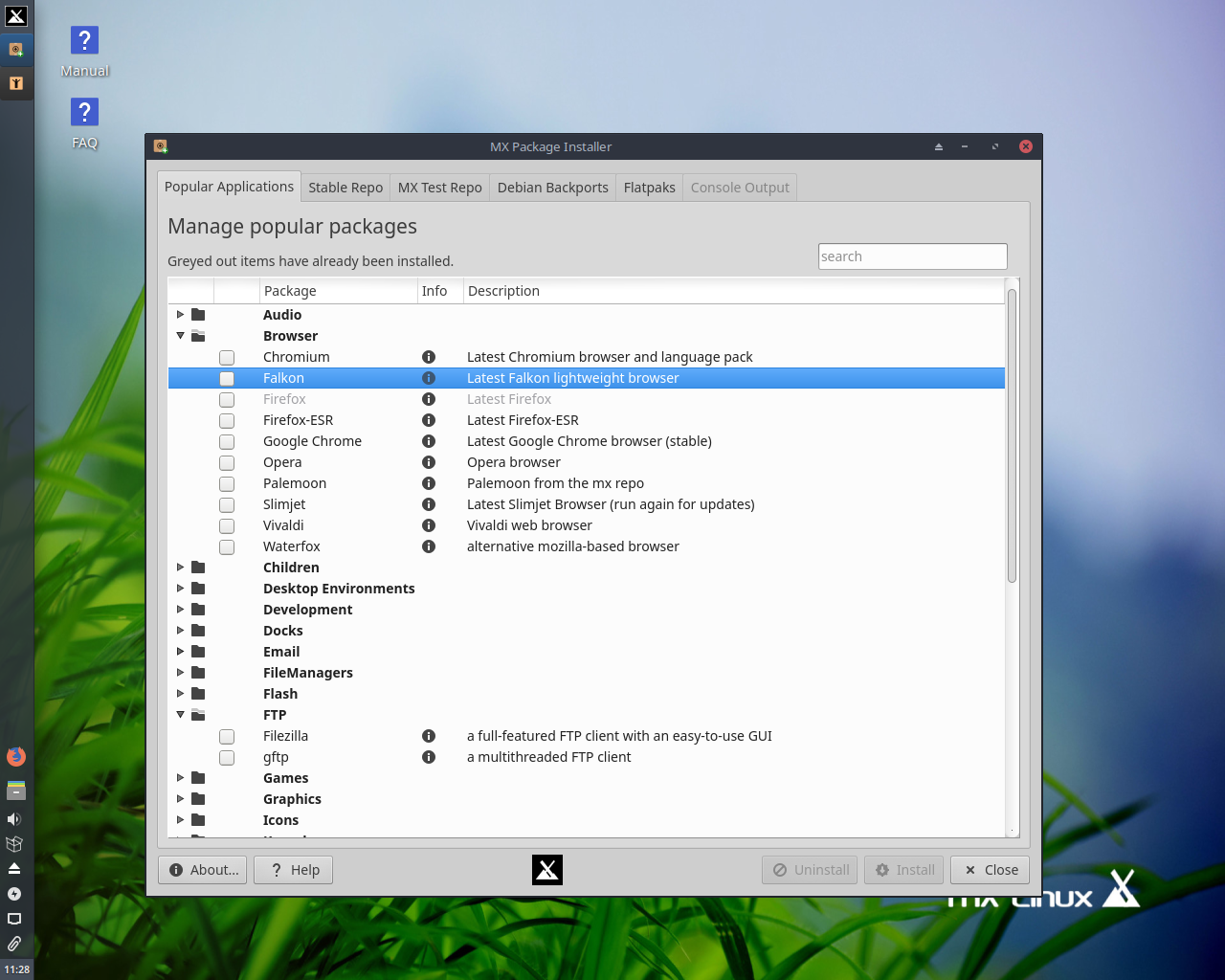The width and height of the screenshot is (1225, 980).
Task: Open the MX Test Repo tab
Action: pos(440,188)
